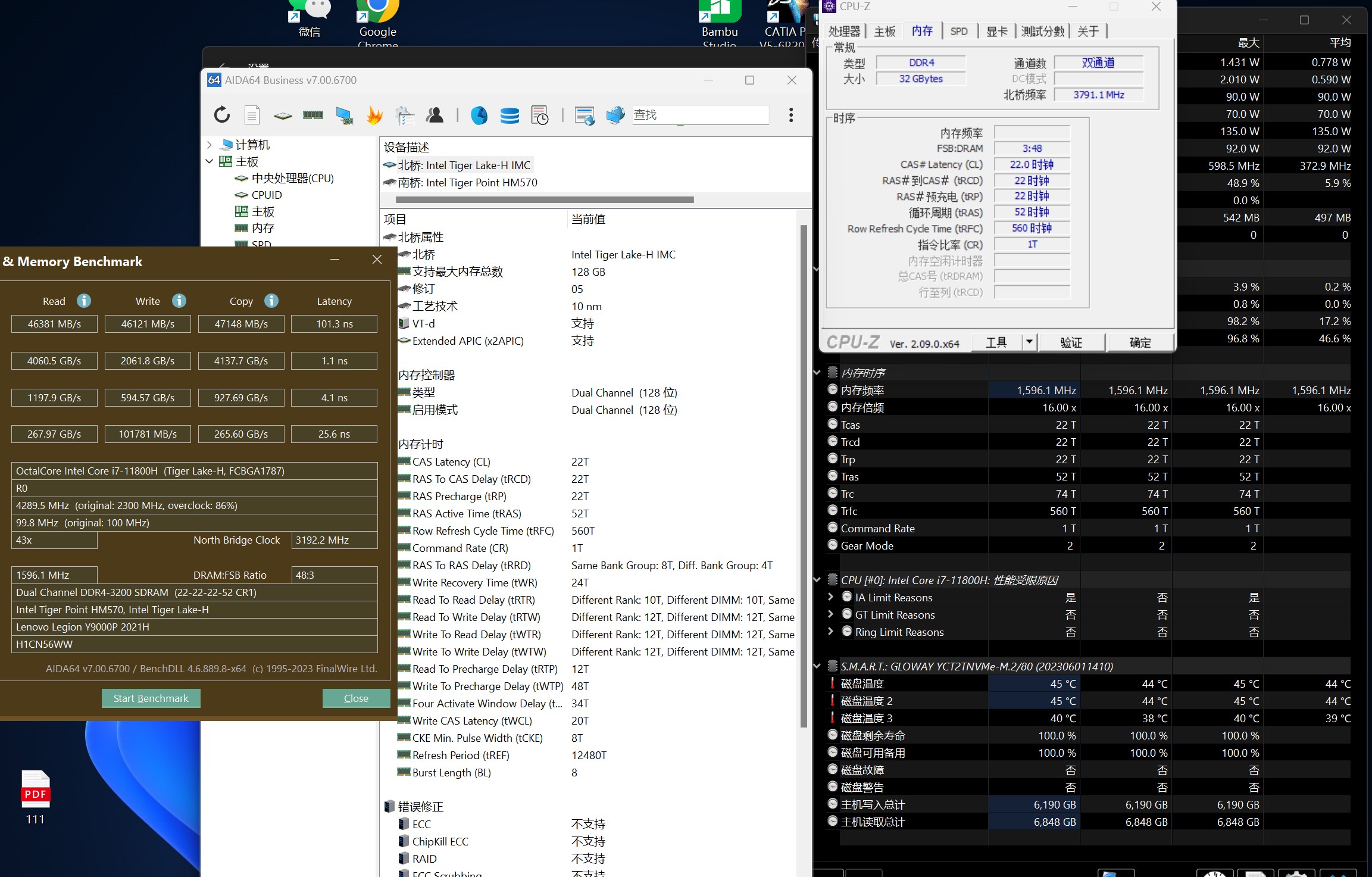Click the 平均 column header
Image resolution: width=1372 pixels, height=877 pixels.
[x=1340, y=43]
